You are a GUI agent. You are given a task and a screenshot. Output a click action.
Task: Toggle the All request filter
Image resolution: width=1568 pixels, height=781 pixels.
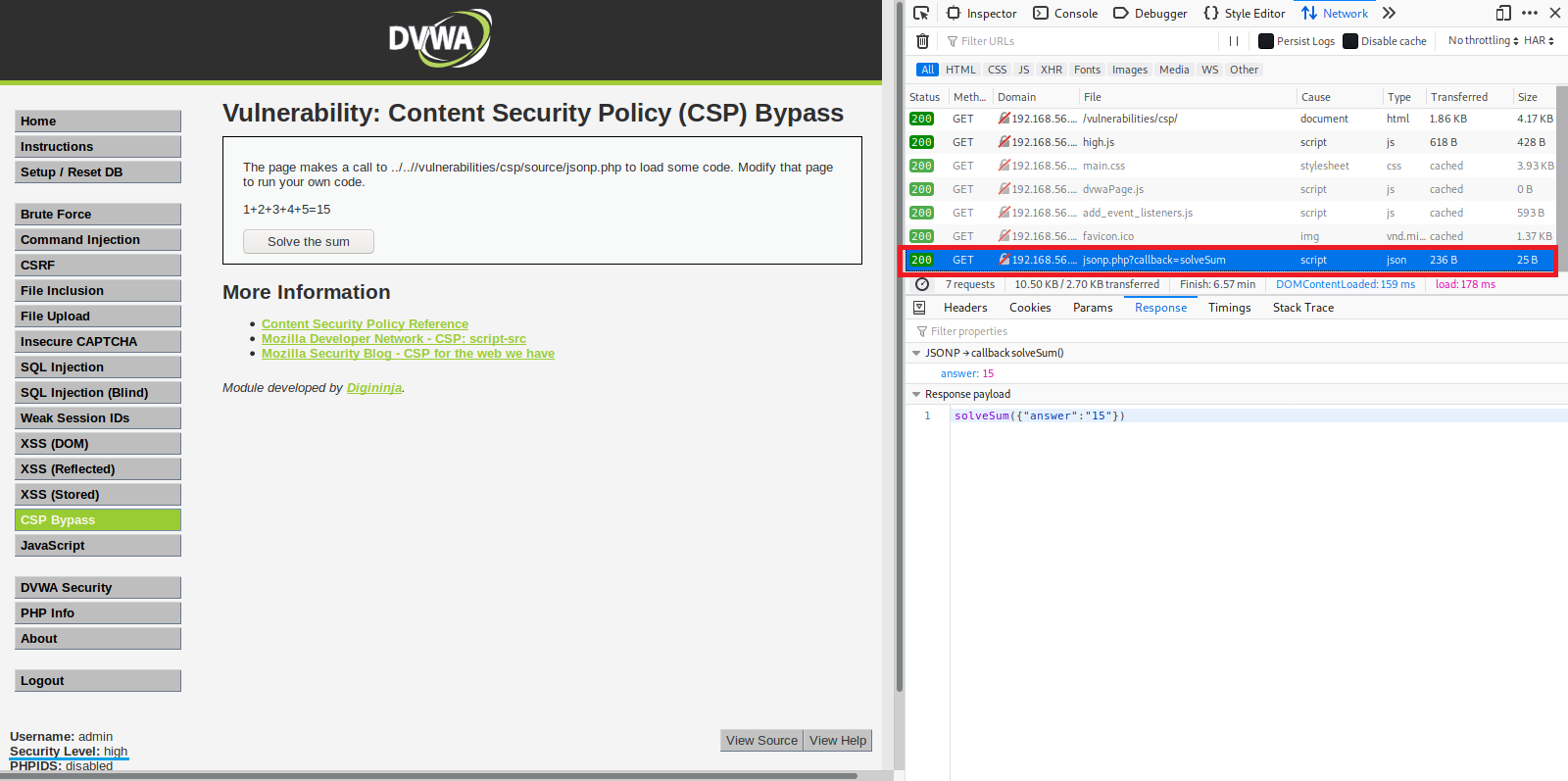pos(928,70)
